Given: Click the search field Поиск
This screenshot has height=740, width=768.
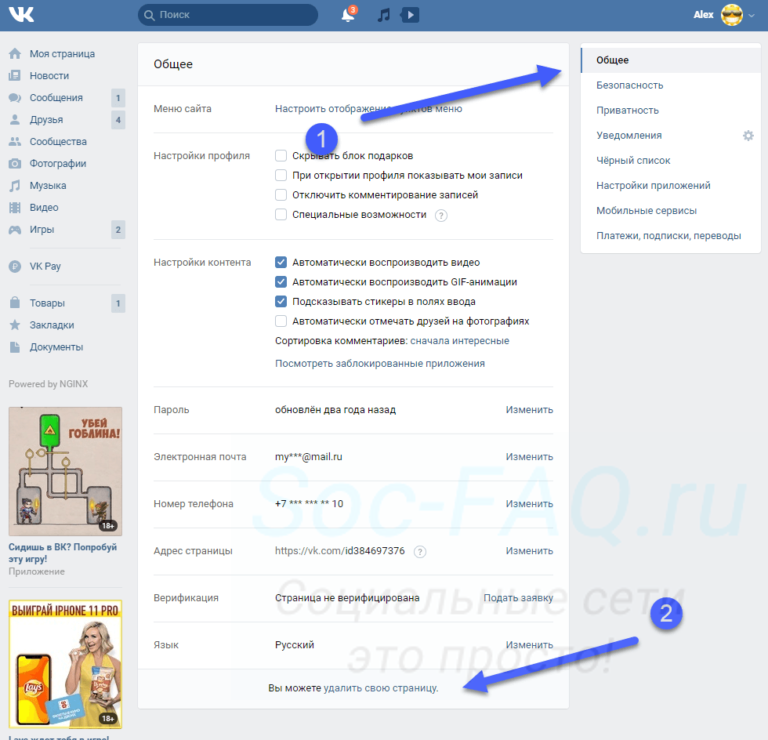Looking at the screenshot, I should pos(228,15).
